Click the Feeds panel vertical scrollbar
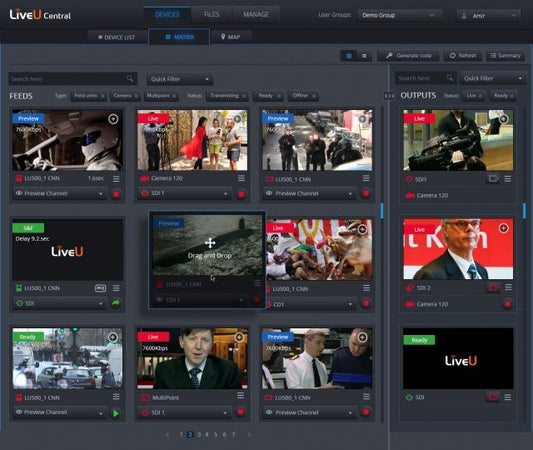This screenshot has height=450, width=533. click(x=382, y=211)
